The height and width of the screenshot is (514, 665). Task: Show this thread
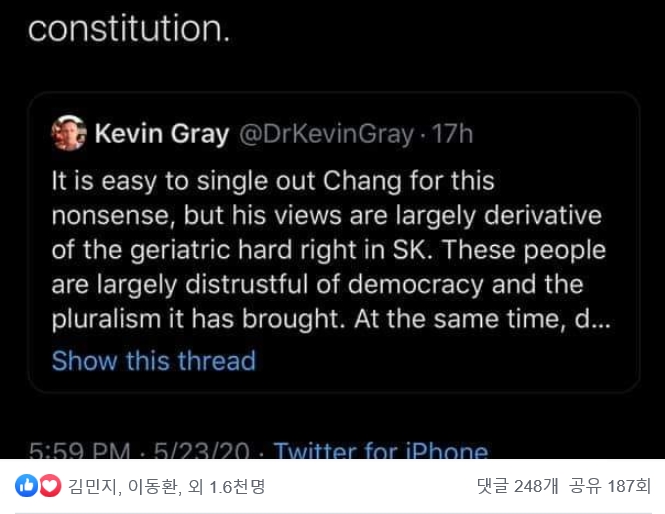point(153,360)
